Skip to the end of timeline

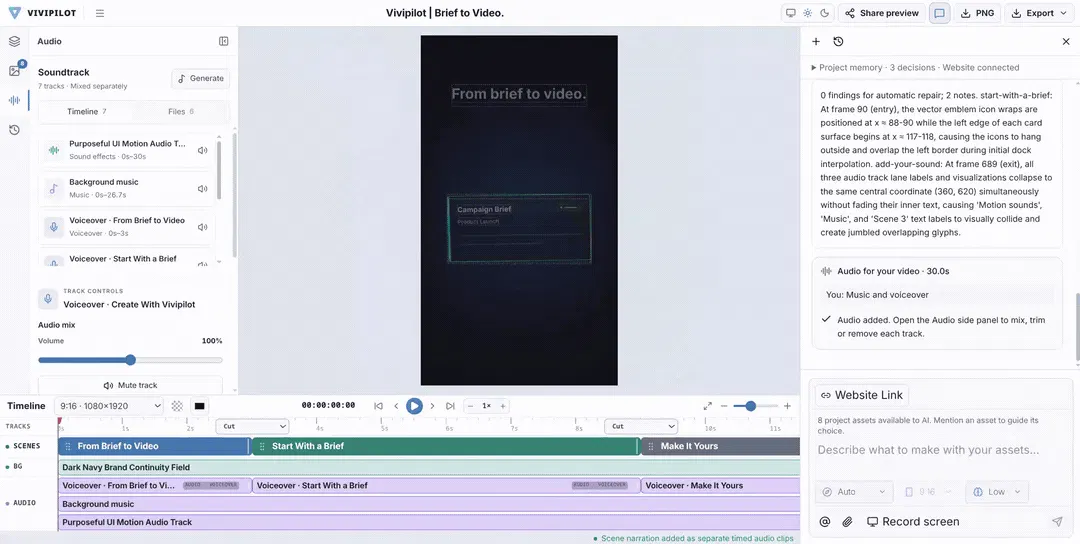450,406
